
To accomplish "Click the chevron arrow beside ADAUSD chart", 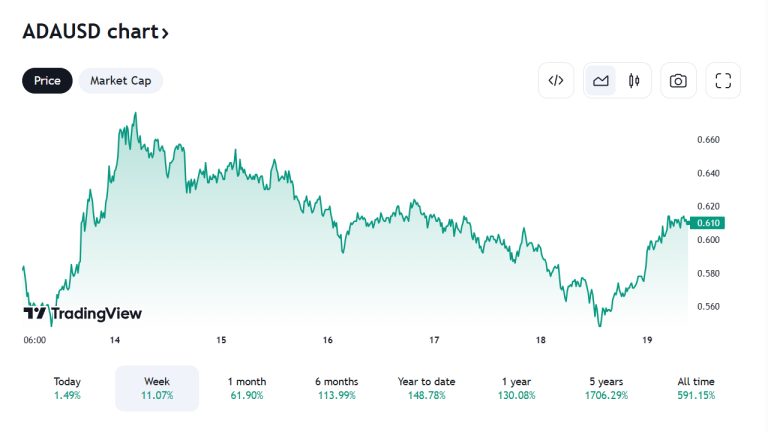I will pyautogui.click(x=165, y=33).
